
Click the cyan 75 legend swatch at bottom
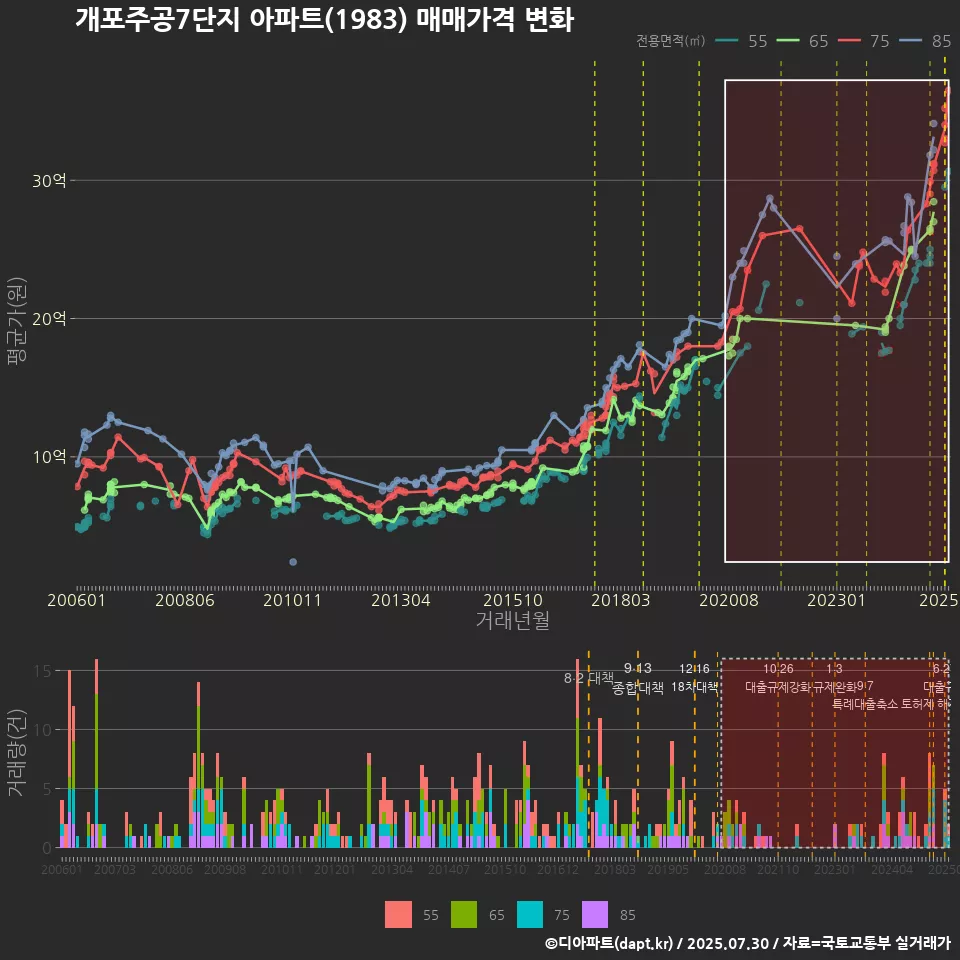(x=530, y=915)
